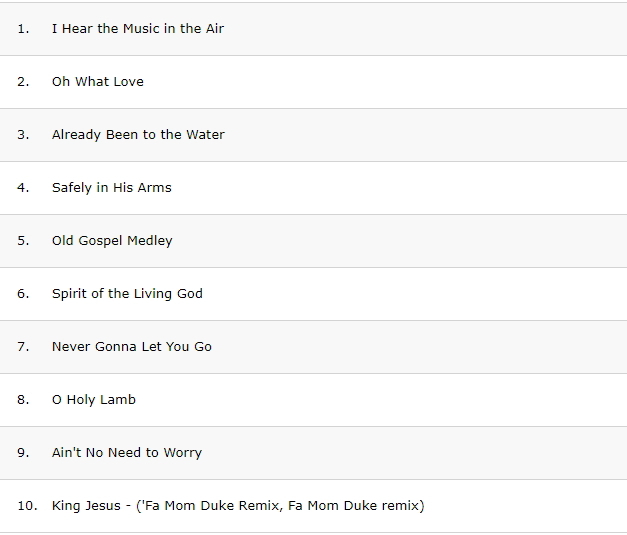Click track number 6 label
The height and width of the screenshot is (535, 627).
click(23, 293)
